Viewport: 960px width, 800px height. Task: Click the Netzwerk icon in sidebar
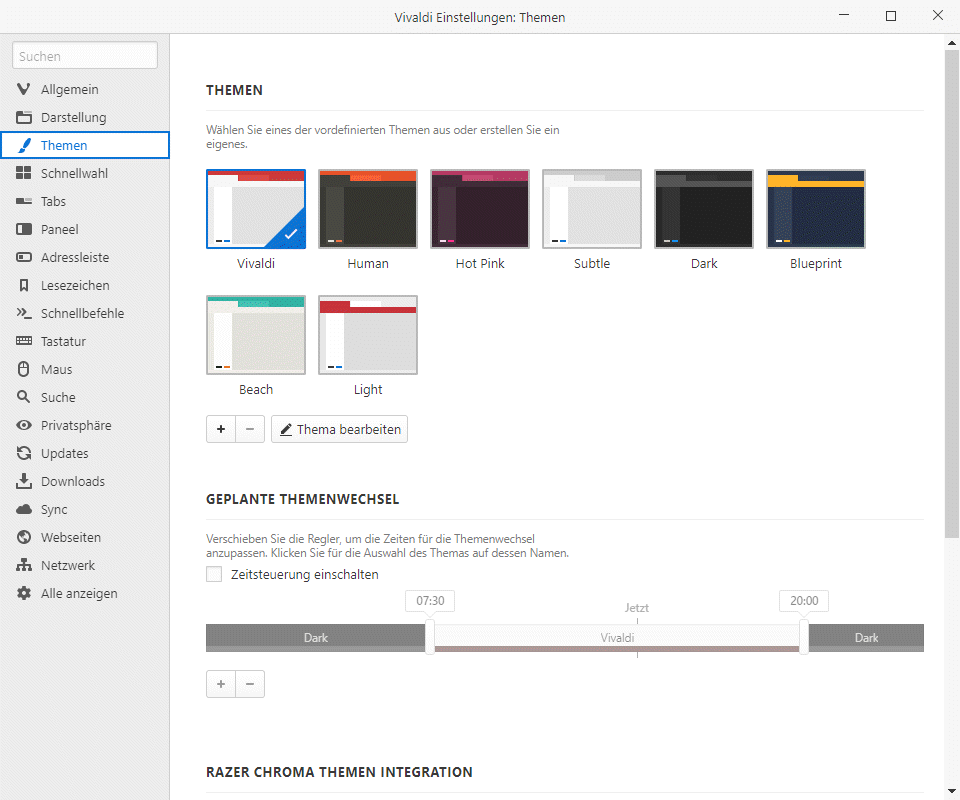tap(24, 565)
